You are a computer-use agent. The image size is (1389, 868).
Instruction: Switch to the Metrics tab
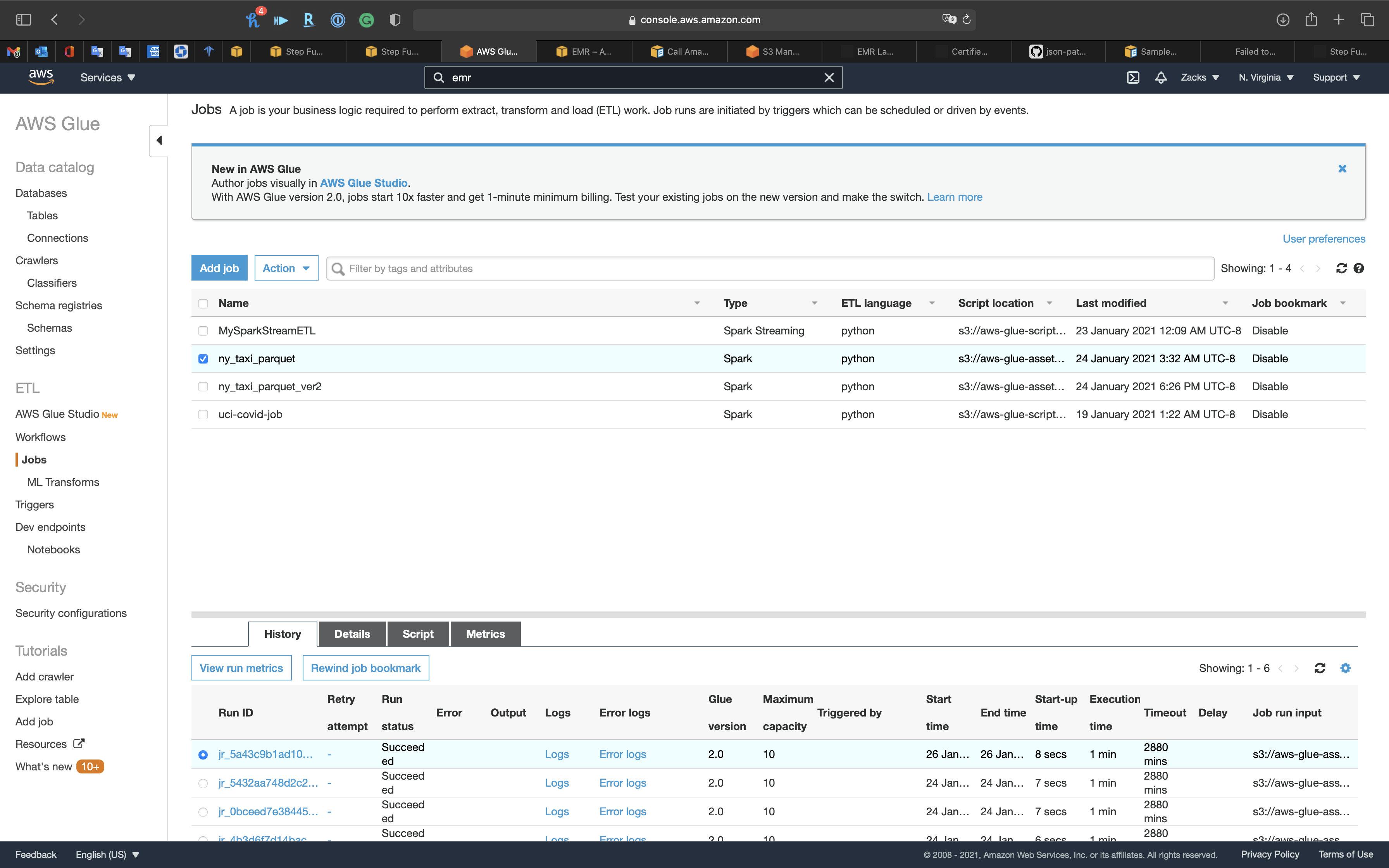(485, 634)
